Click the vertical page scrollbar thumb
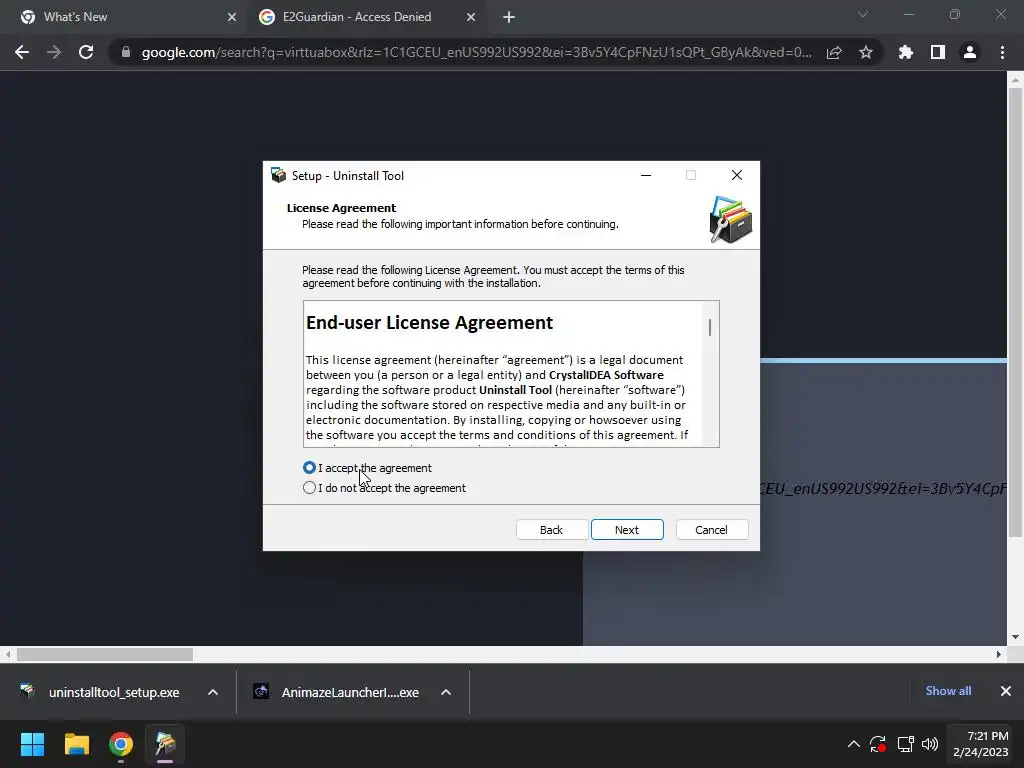This screenshot has width=1024, height=768. point(1015,312)
